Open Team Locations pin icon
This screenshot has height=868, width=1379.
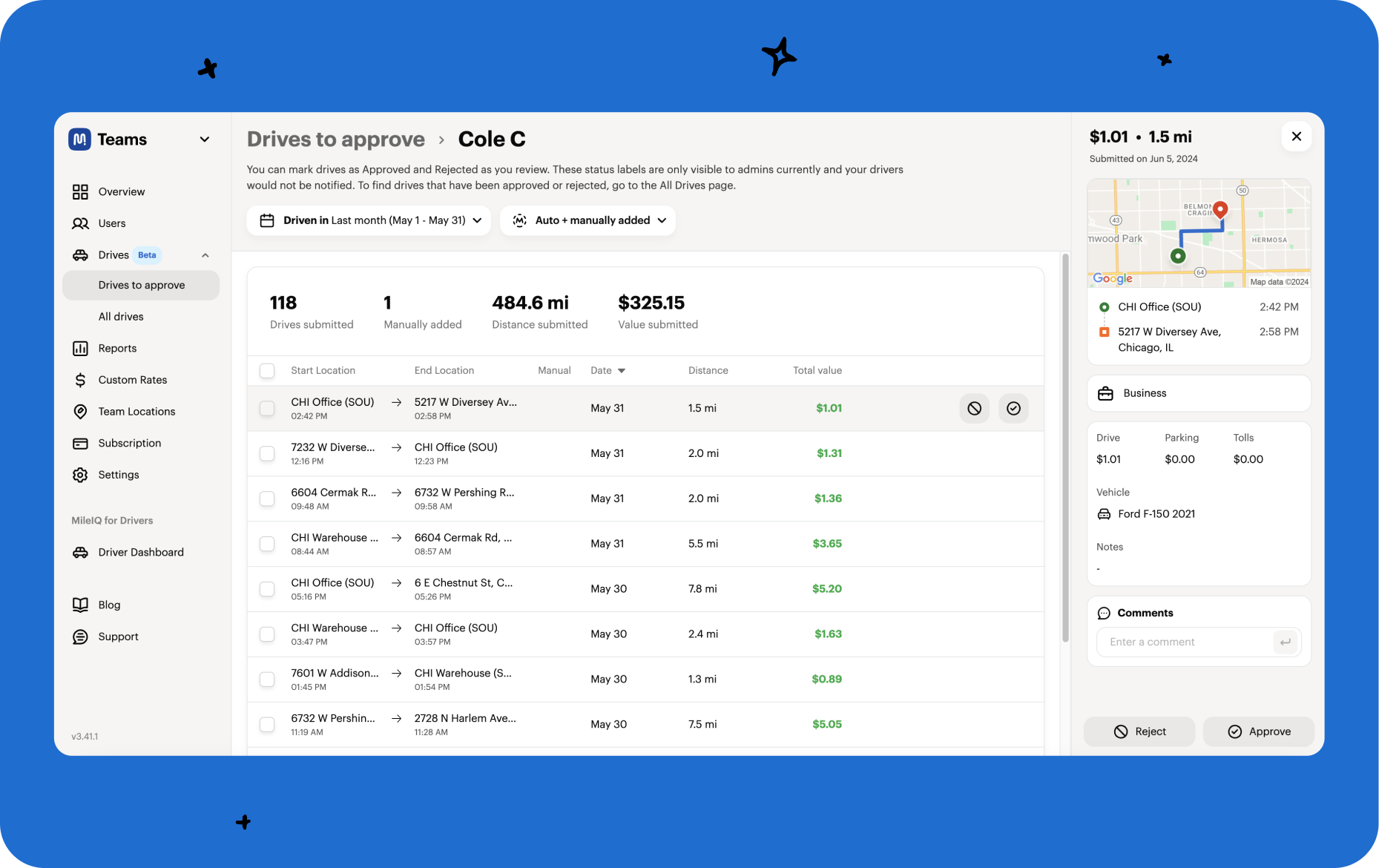pyautogui.click(x=80, y=412)
